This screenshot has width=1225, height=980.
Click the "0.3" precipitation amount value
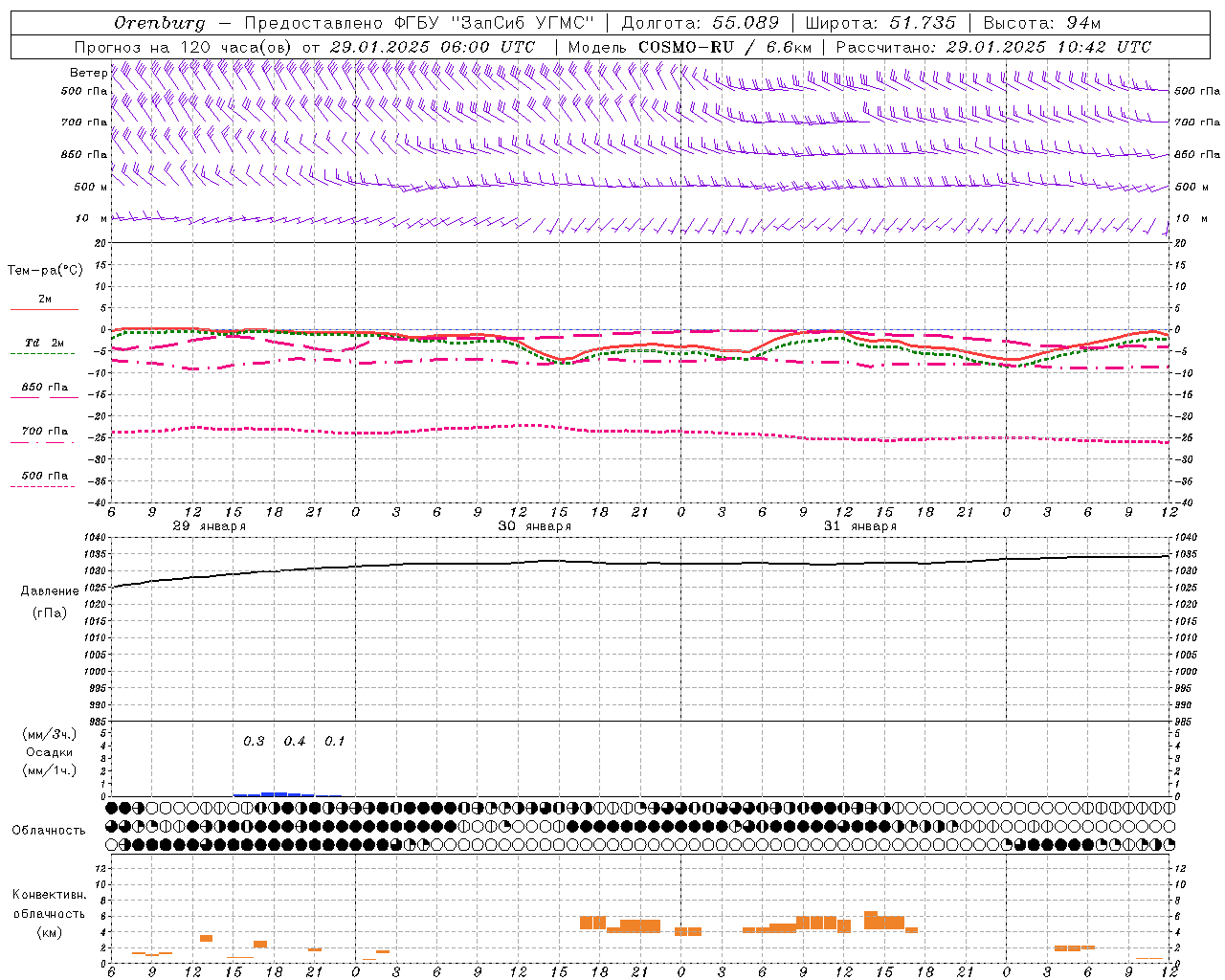(254, 741)
